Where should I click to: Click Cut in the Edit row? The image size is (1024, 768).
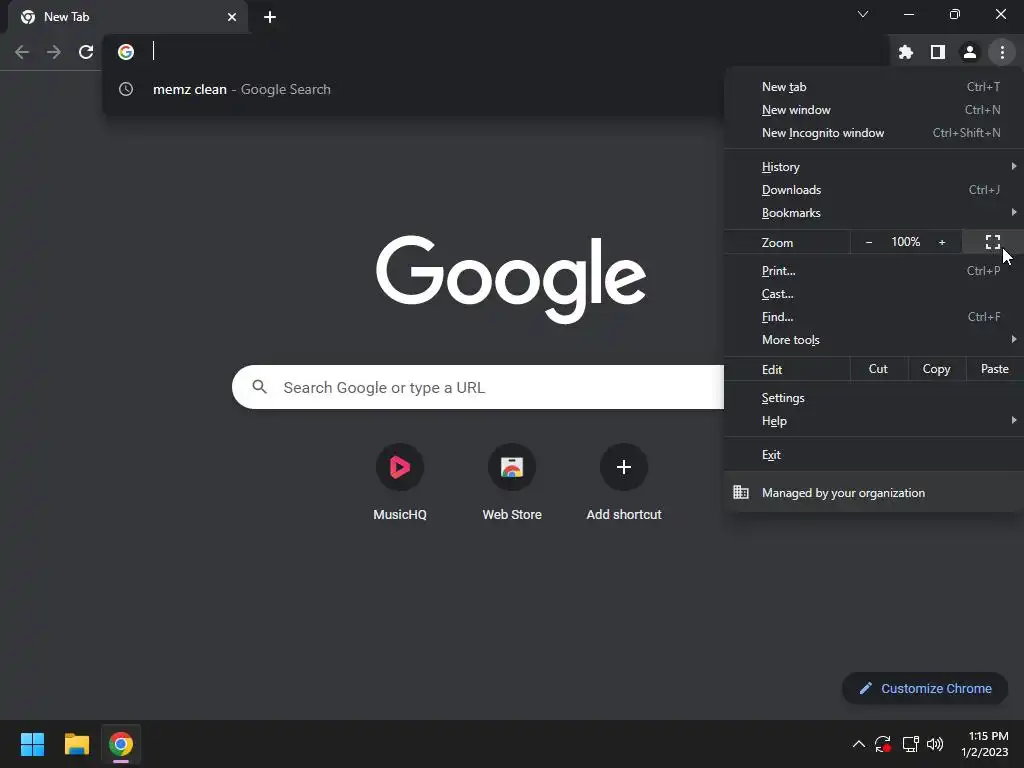click(x=878, y=369)
